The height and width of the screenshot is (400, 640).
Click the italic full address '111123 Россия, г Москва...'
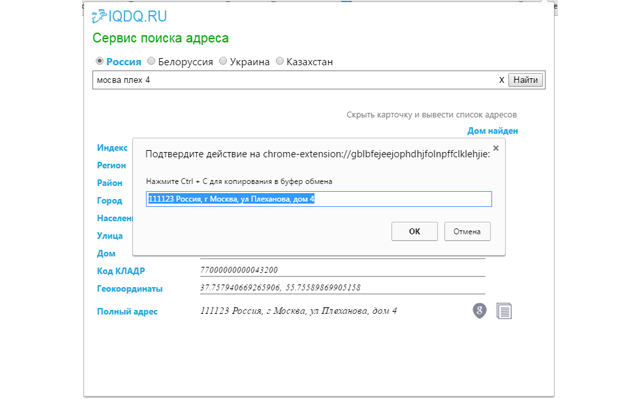click(x=298, y=311)
